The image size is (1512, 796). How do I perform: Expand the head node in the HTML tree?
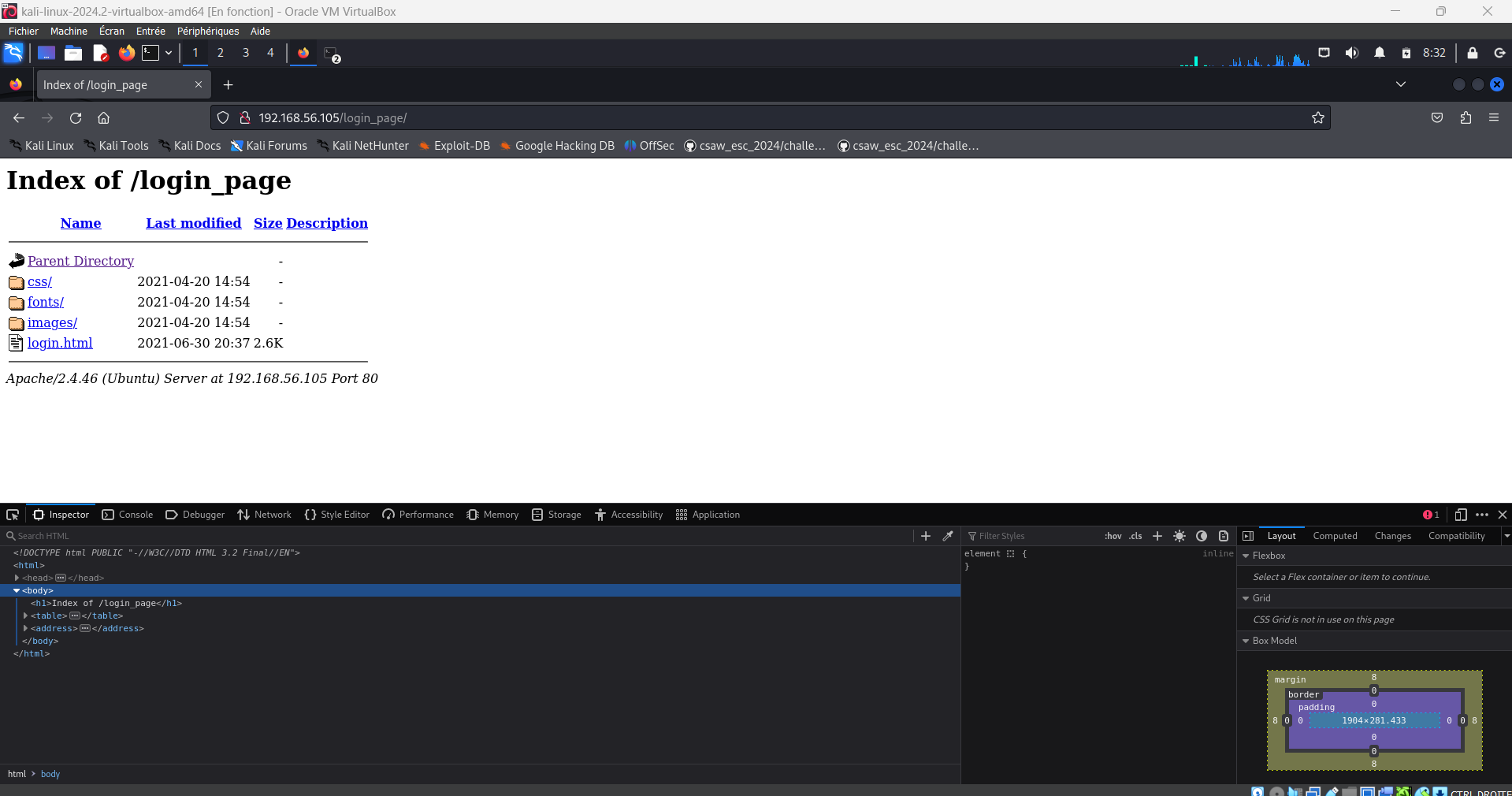click(17, 578)
